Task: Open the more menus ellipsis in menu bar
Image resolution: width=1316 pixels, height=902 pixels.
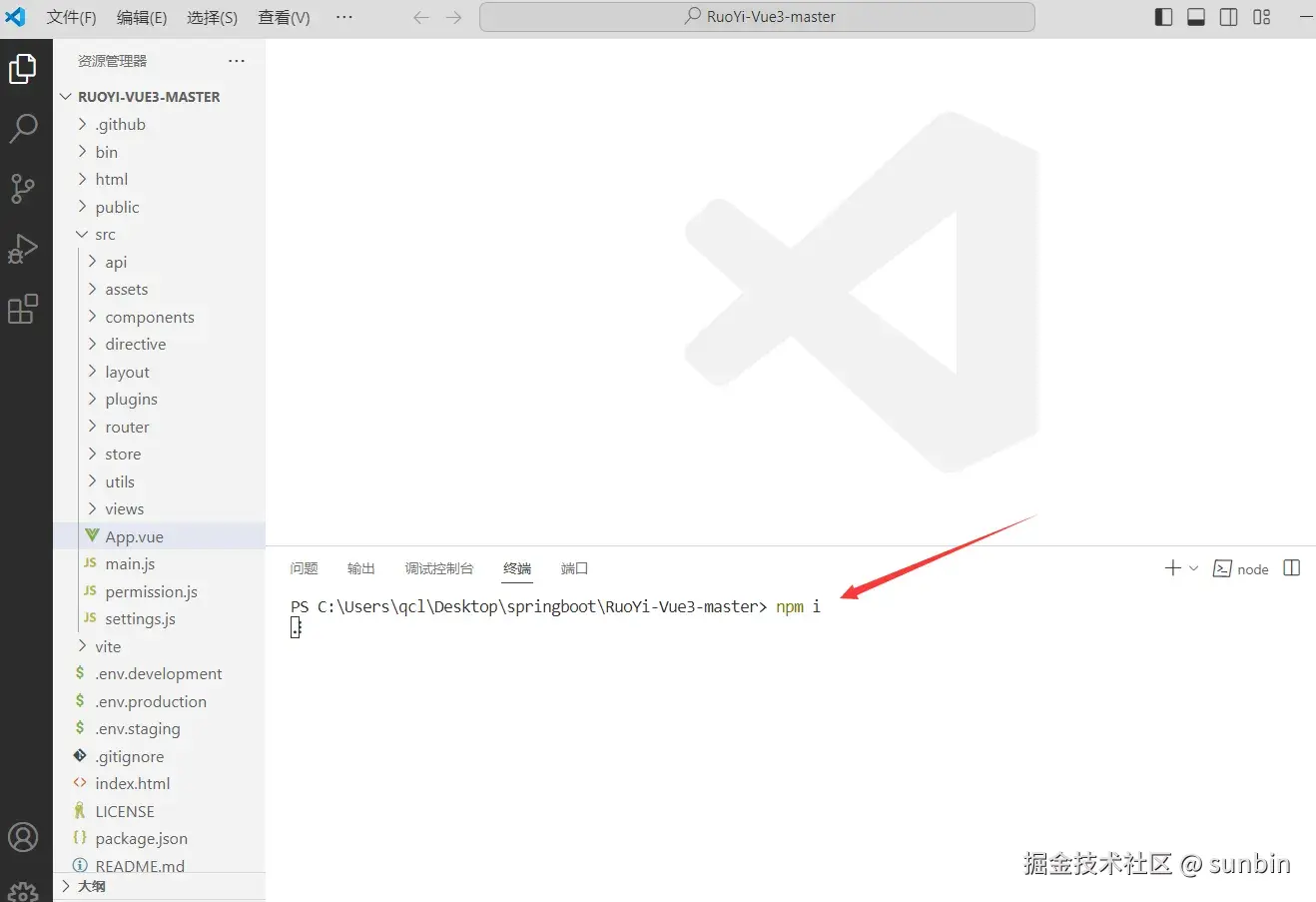Action: [344, 17]
